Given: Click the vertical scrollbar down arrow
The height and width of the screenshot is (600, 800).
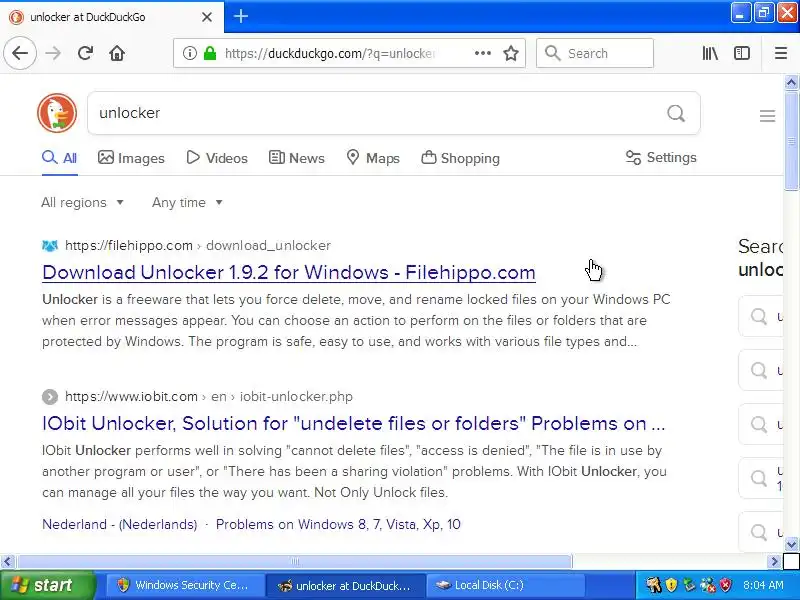Looking at the screenshot, I should click(x=791, y=544).
